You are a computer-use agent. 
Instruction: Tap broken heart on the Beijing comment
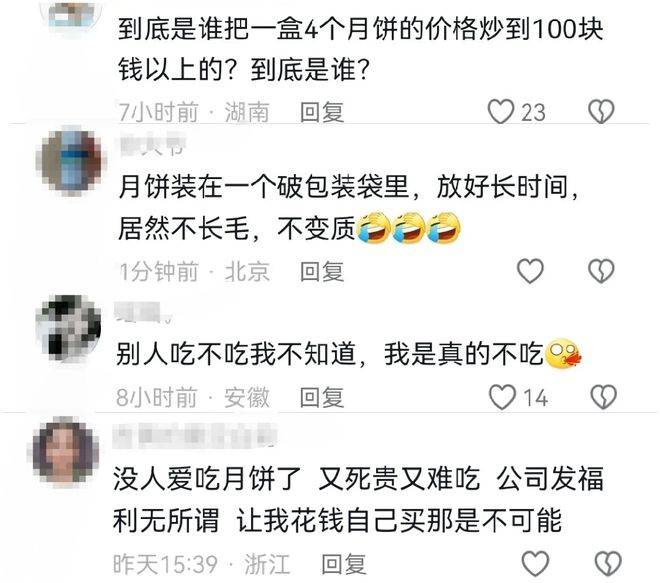tap(601, 271)
